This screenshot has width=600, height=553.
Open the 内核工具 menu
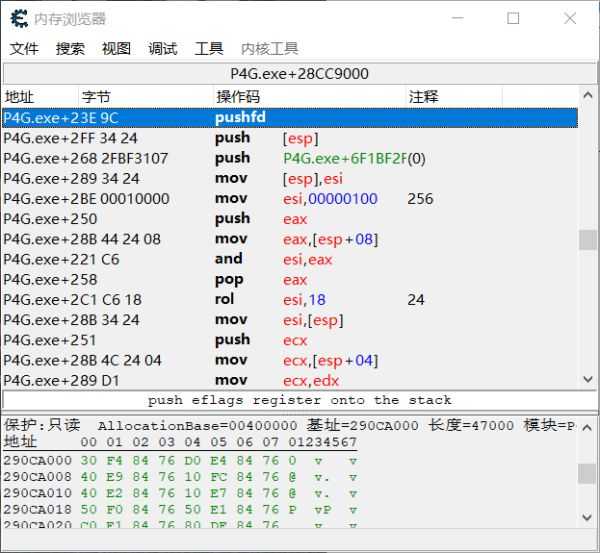(x=269, y=48)
